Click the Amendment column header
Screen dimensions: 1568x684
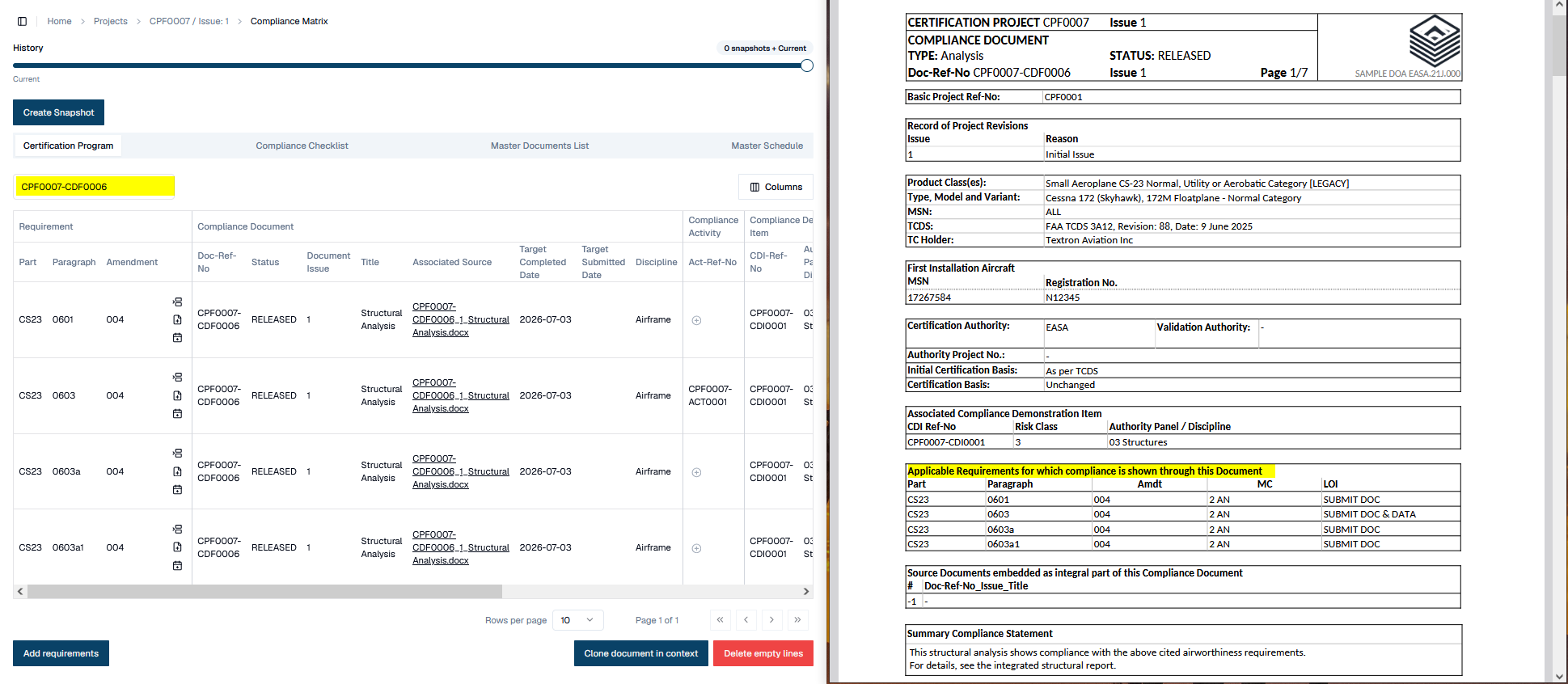point(132,262)
